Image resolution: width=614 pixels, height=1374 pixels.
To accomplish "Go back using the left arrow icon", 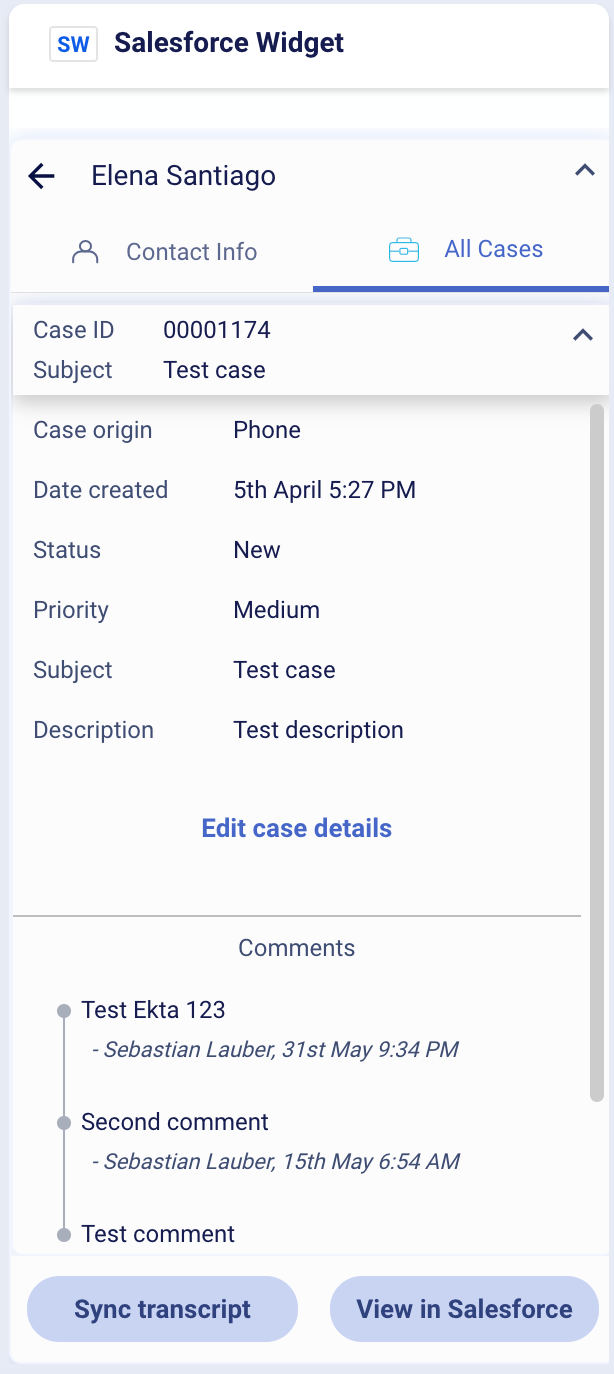I will (41, 177).
